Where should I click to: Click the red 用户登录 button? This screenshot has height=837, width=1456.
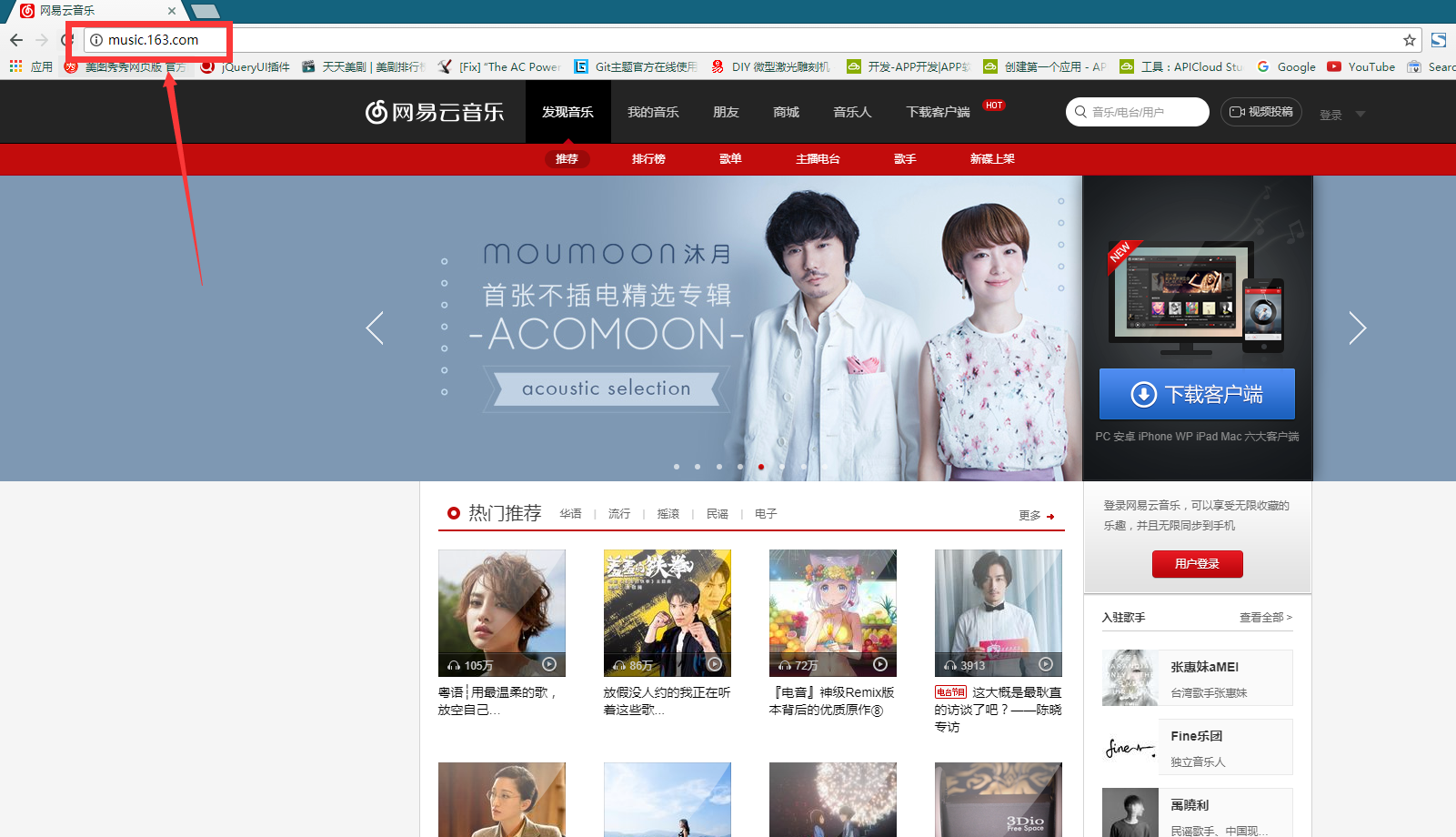click(x=1197, y=564)
